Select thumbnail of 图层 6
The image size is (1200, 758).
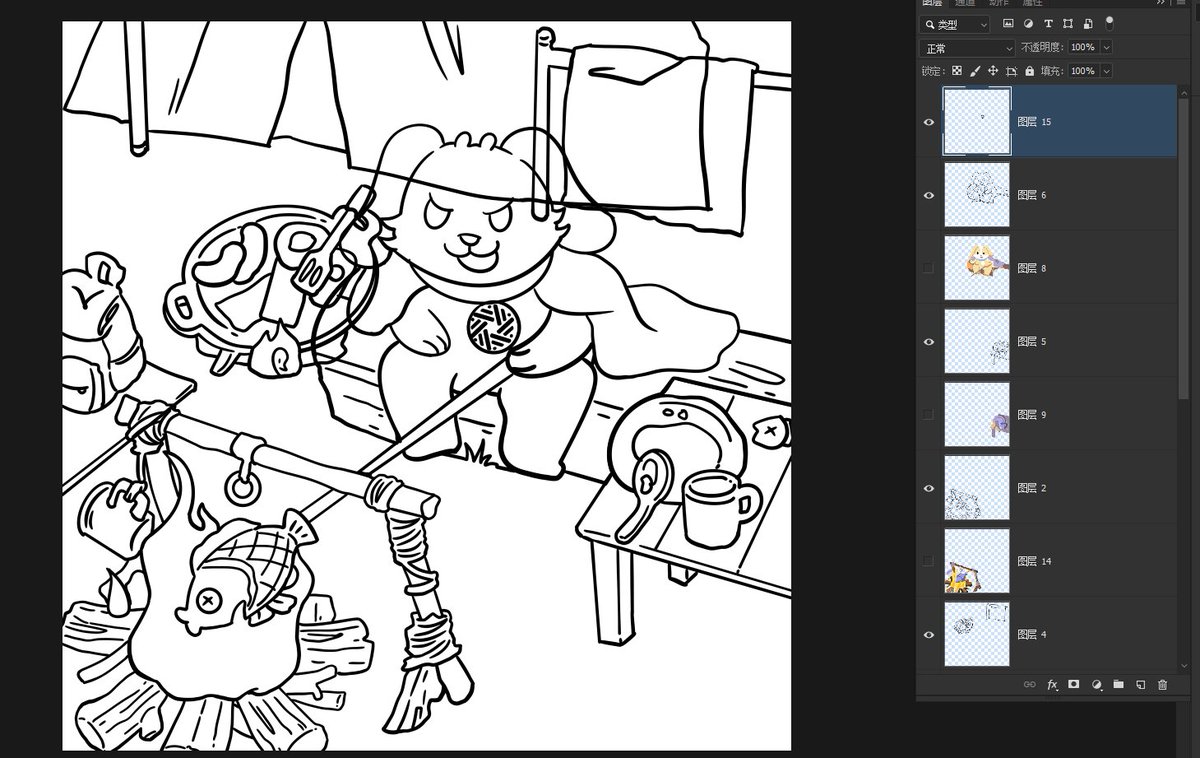(x=977, y=195)
